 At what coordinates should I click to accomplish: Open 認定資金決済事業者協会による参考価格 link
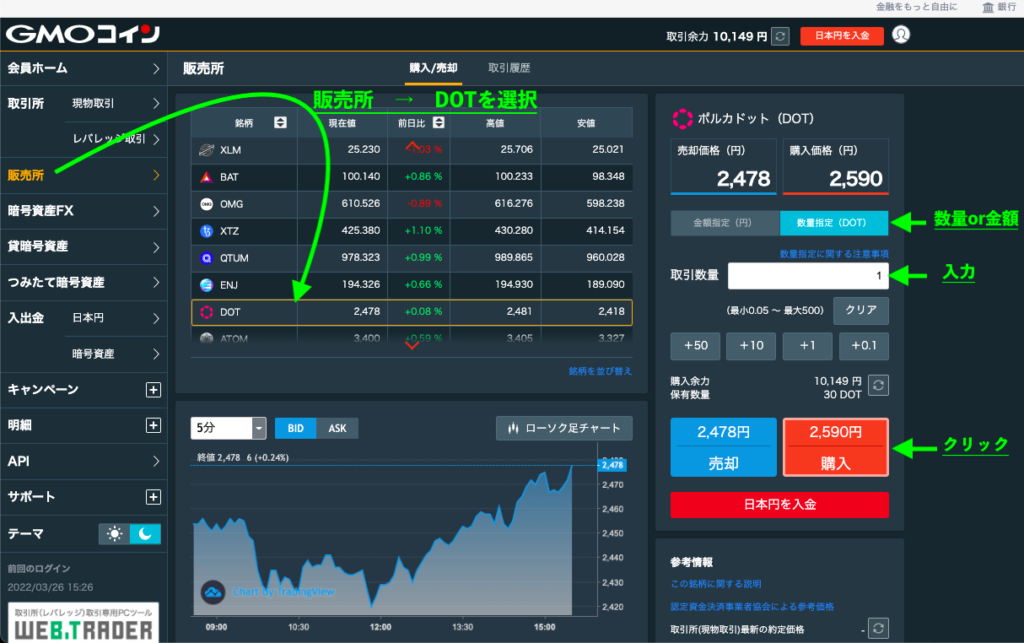point(752,607)
